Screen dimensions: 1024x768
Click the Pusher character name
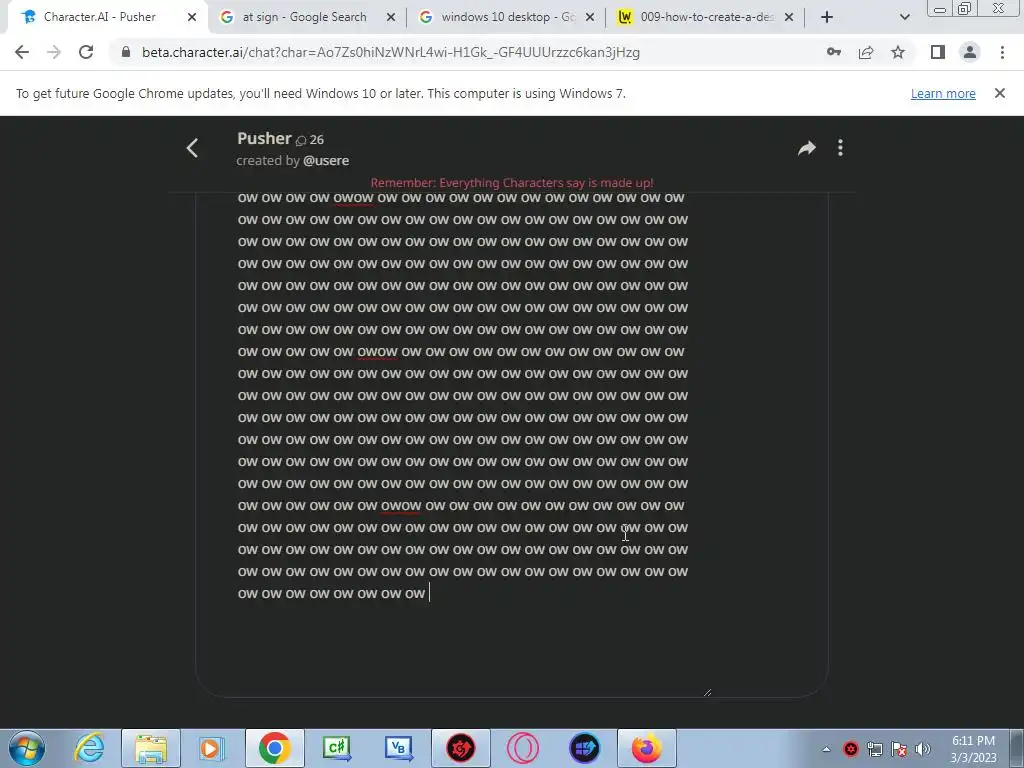(264, 138)
